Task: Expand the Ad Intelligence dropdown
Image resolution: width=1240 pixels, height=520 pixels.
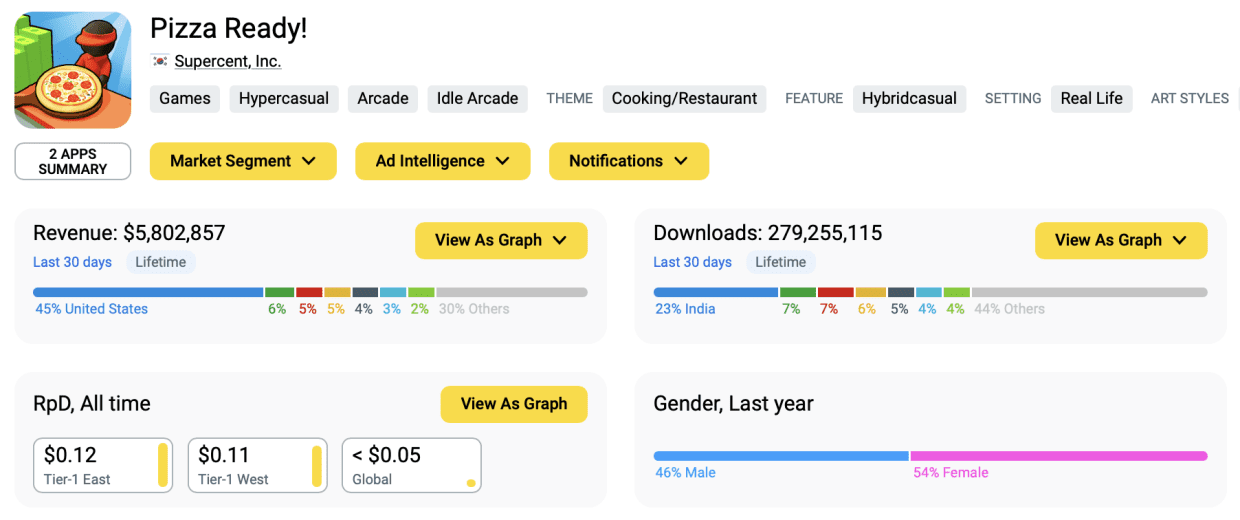Action: 442,161
